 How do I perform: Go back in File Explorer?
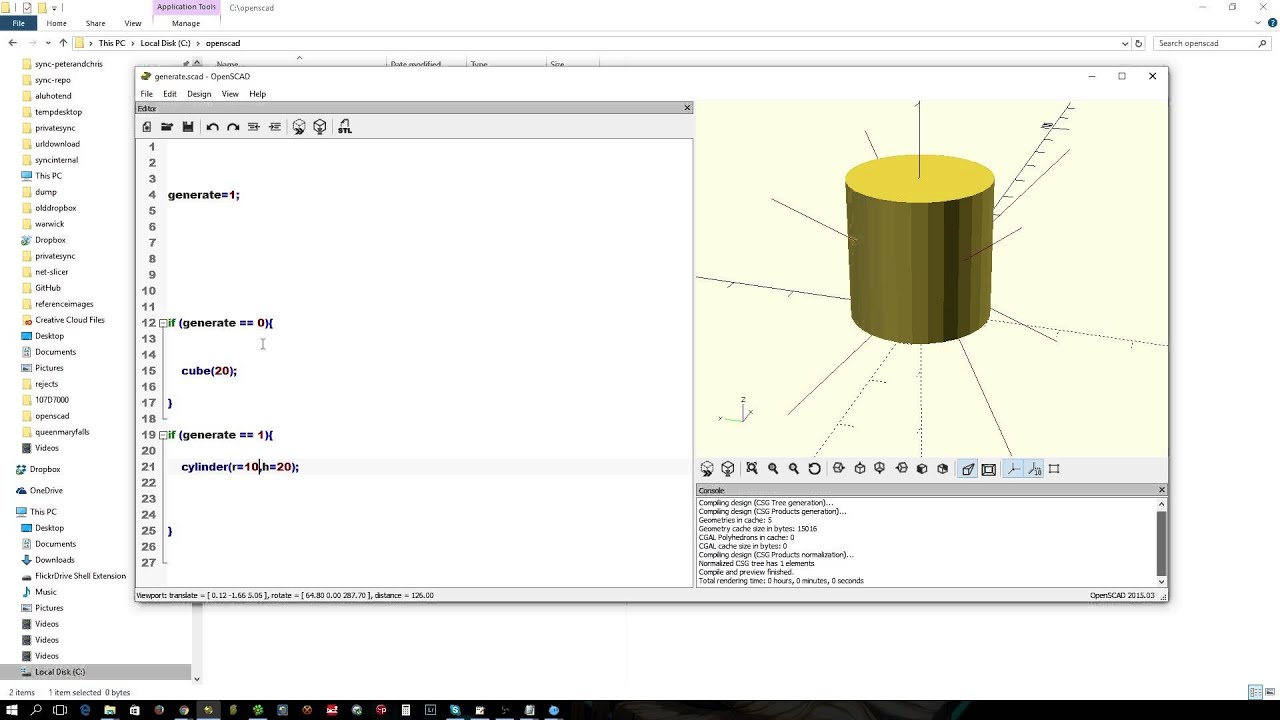pos(12,43)
